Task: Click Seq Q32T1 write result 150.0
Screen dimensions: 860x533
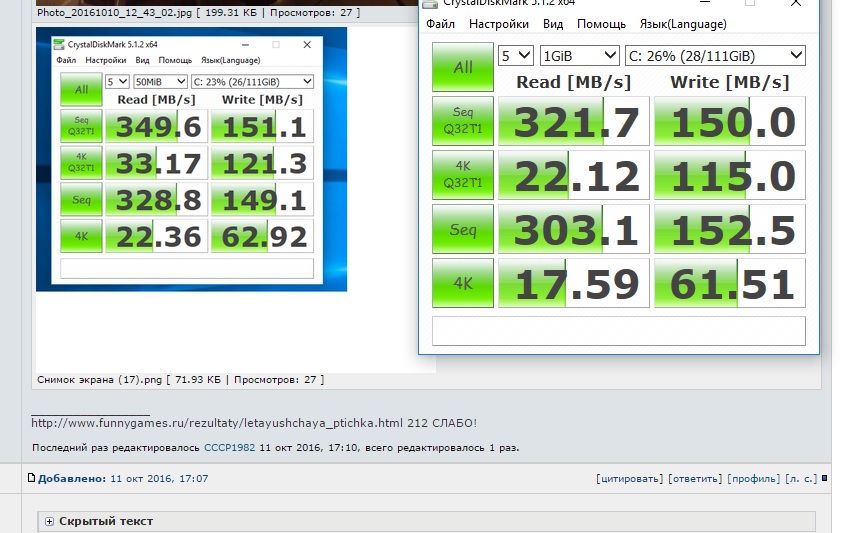Action: [730, 121]
